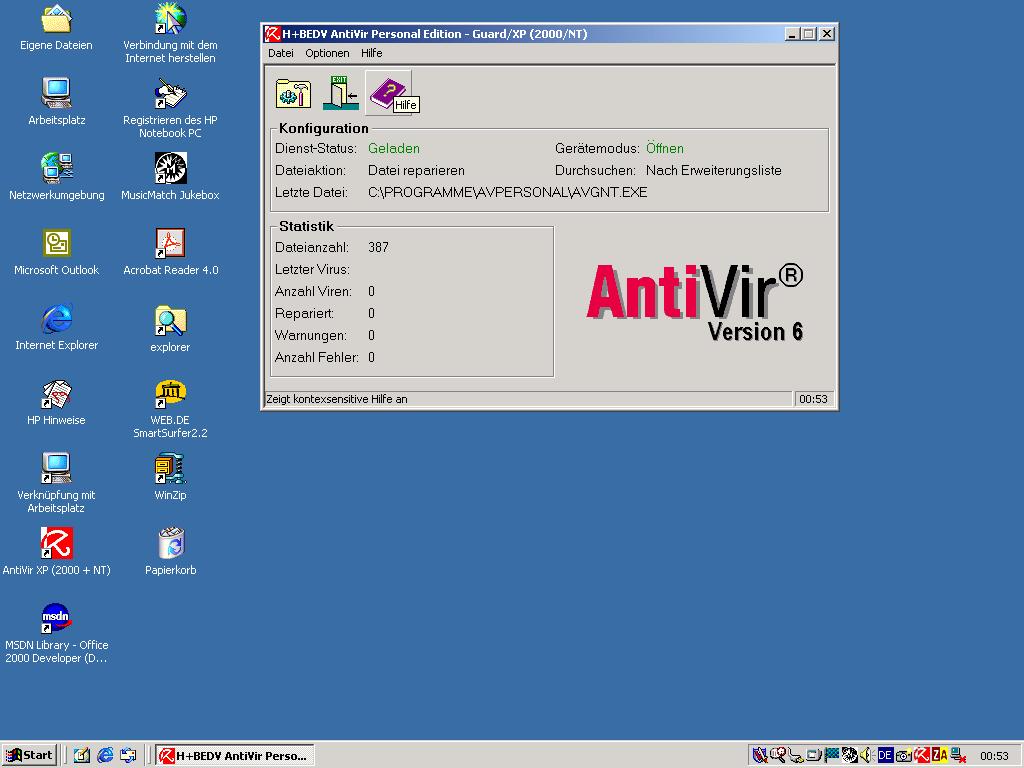
Task: Click the Warnungen label
Action: click(x=311, y=336)
